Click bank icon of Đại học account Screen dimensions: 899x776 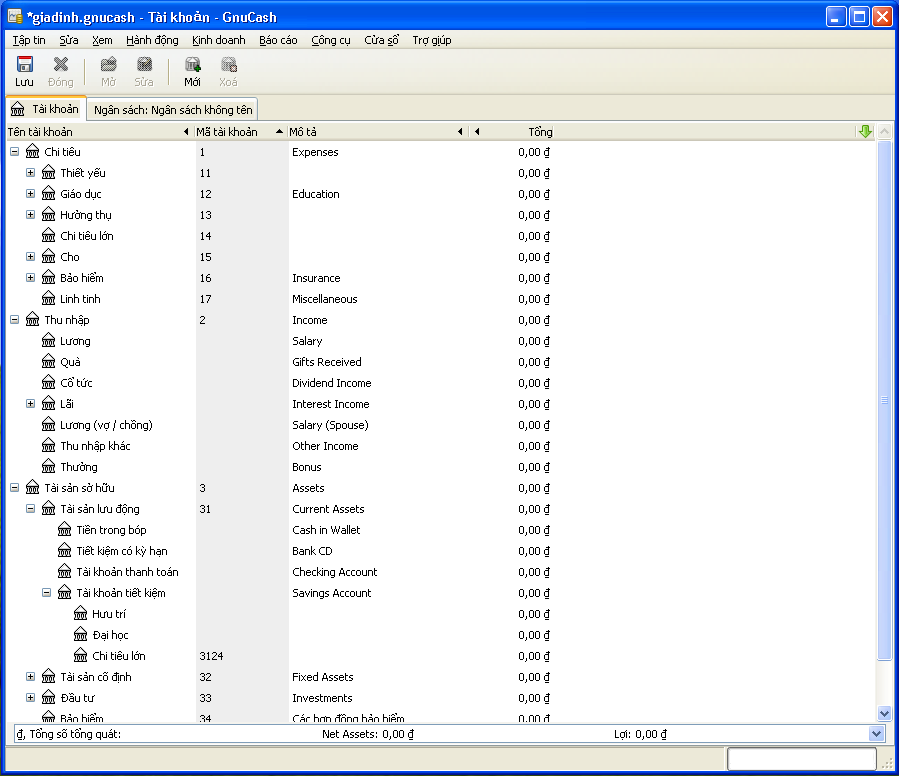pyautogui.click(x=81, y=635)
